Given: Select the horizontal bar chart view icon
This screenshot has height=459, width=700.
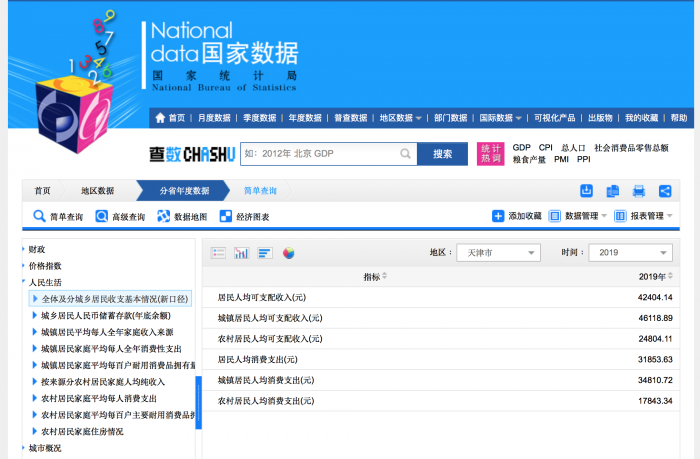Looking at the screenshot, I should click(x=264, y=253).
